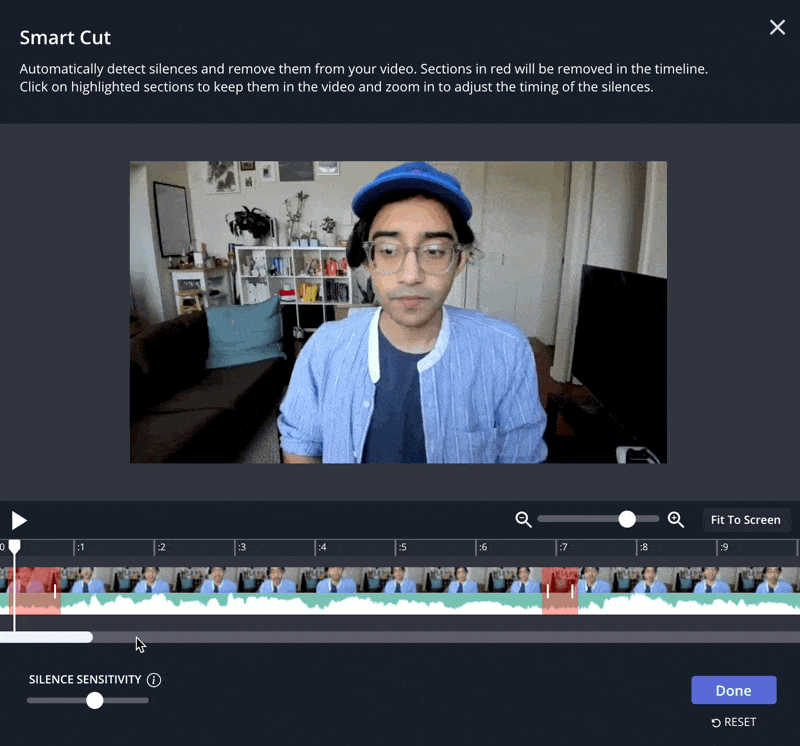This screenshot has height=746, width=800.
Task: Toggle the red silence section near :7
Action: [560, 590]
